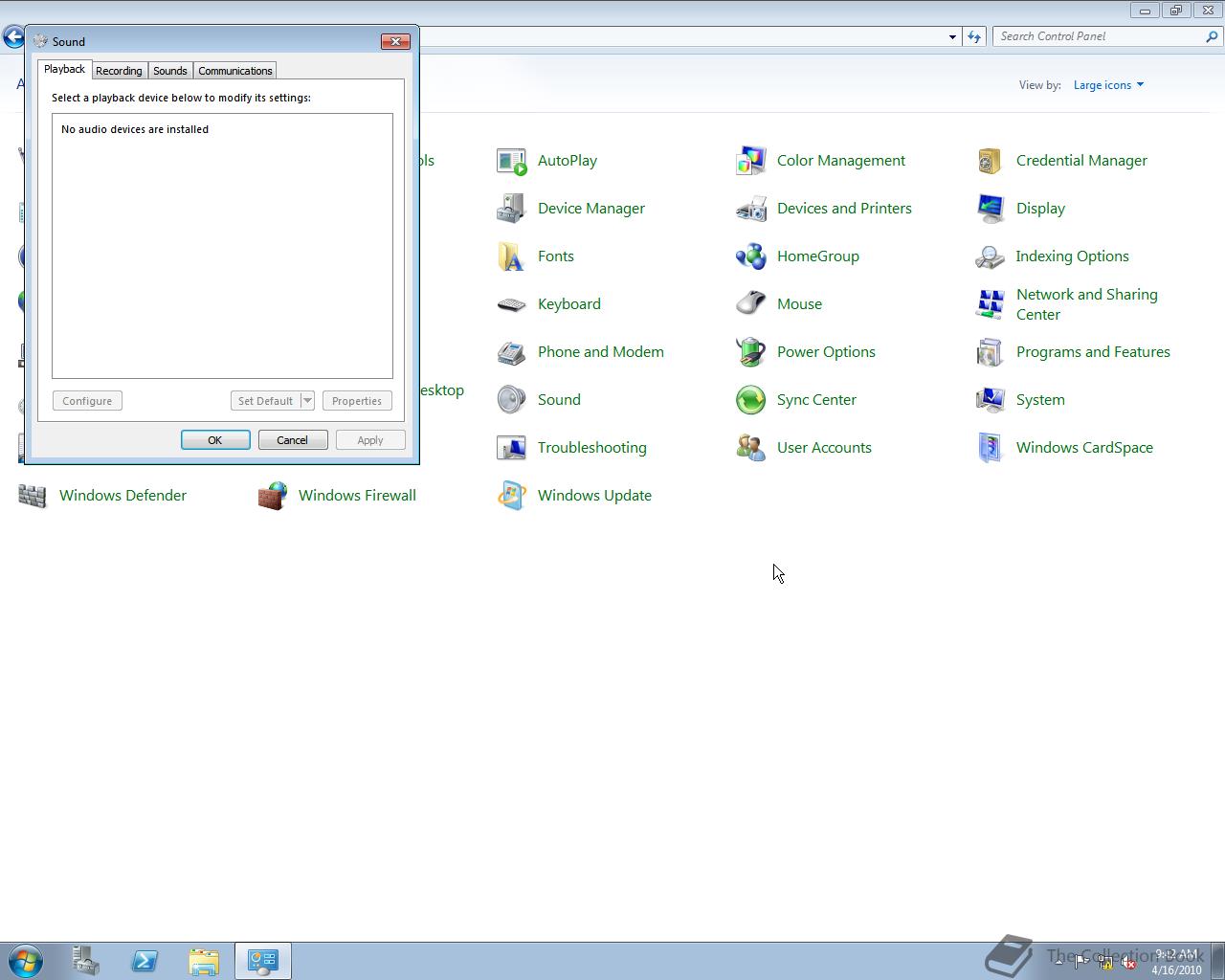Viewport: 1225px width, 980px height.
Task: Open Credential Manager icon
Action: click(x=991, y=161)
